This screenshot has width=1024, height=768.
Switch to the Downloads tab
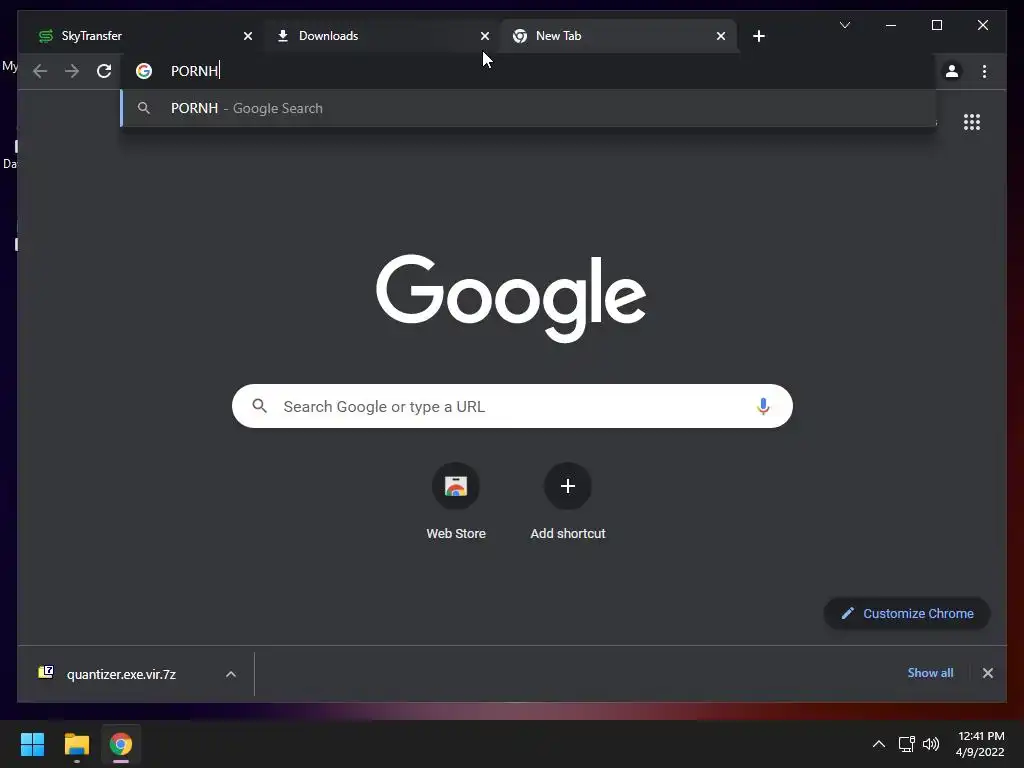coord(382,36)
